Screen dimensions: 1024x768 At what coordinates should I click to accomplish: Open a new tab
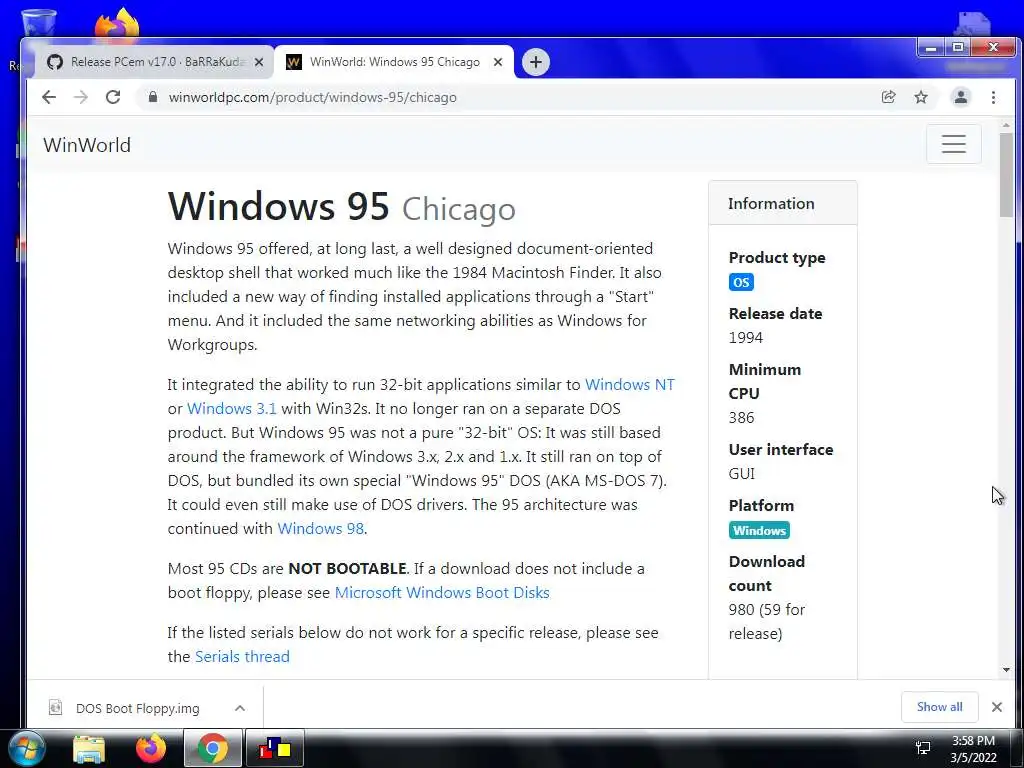tap(536, 62)
